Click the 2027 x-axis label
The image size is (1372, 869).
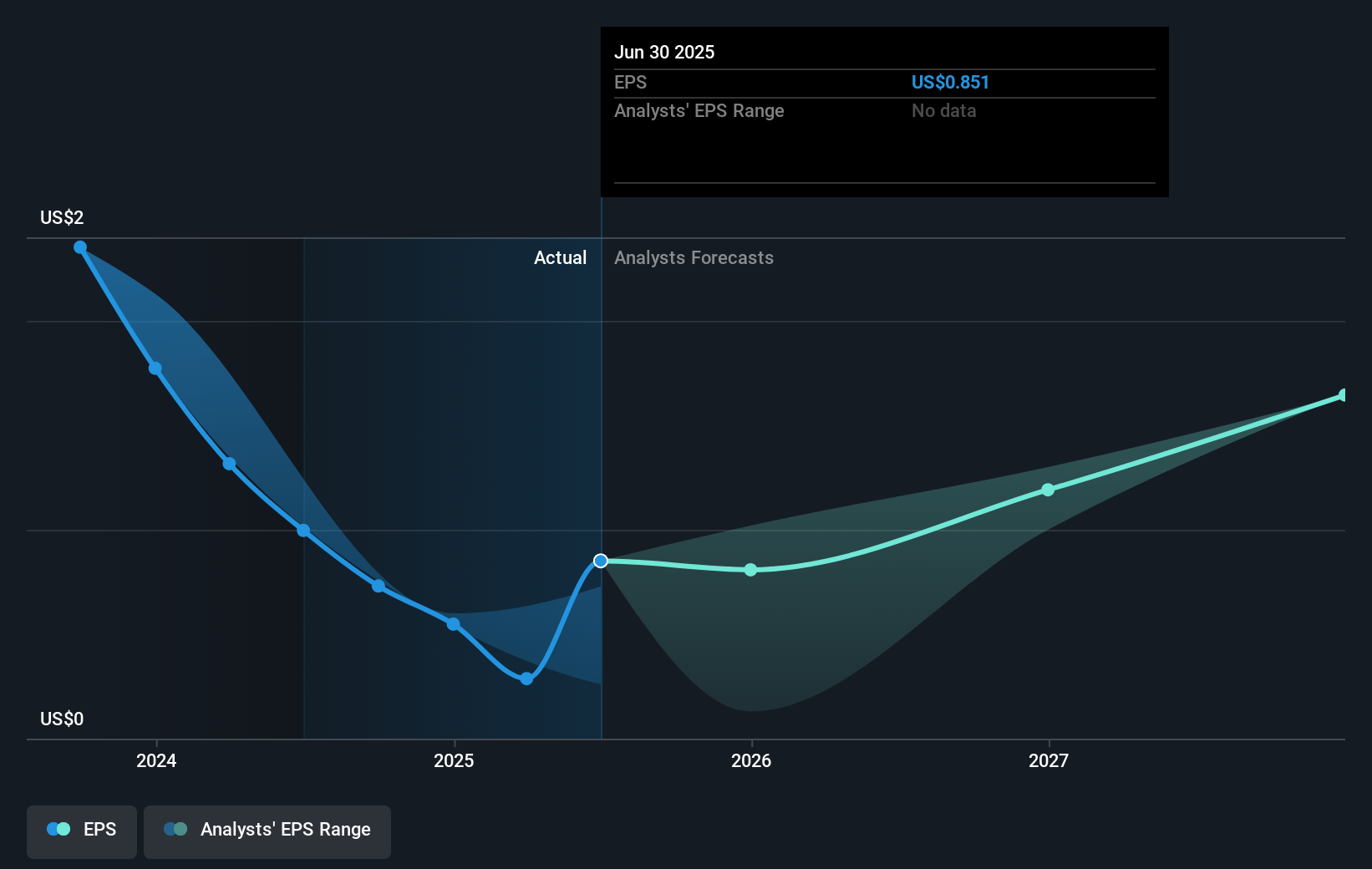click(1049, 760)
